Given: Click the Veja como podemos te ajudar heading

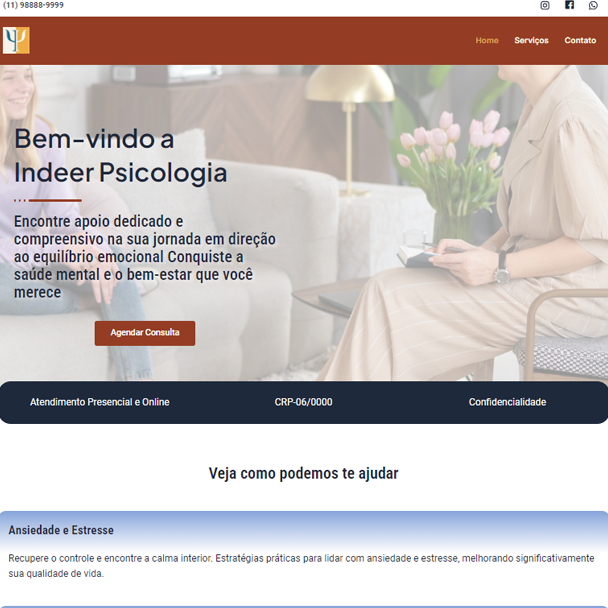Looking at the screenshot, I should [304, 473].
